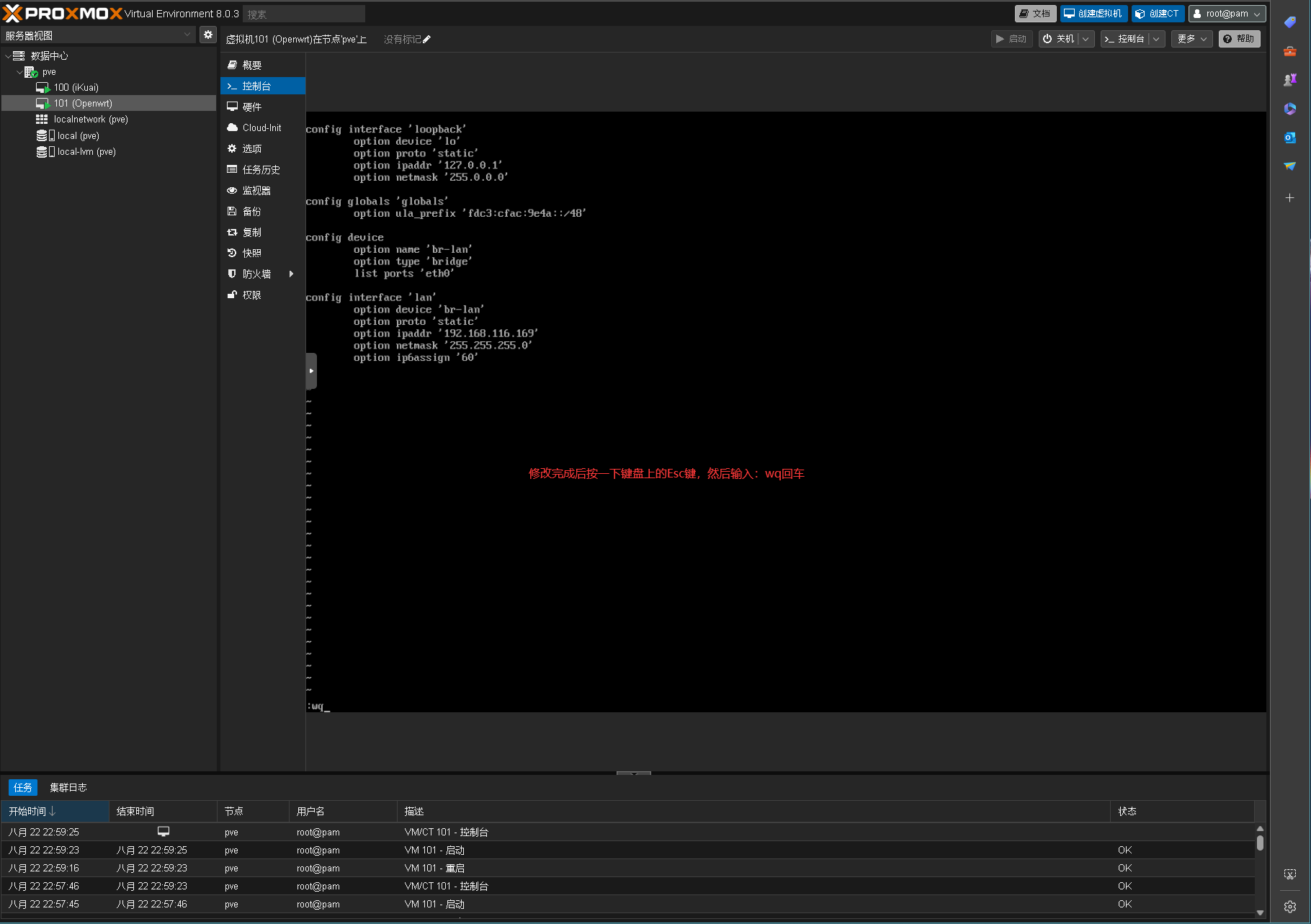Open the 监视器 monitor panel

256,190
